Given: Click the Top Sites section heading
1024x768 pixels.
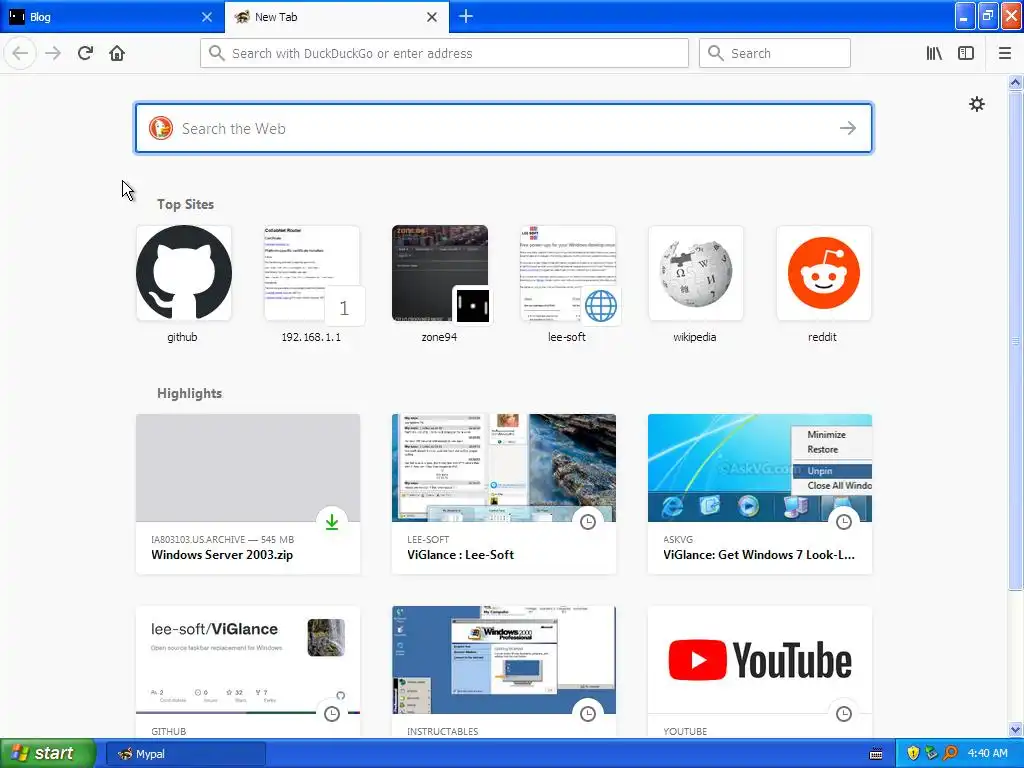Looking at the screenshot, I should (x=185, y=204).
